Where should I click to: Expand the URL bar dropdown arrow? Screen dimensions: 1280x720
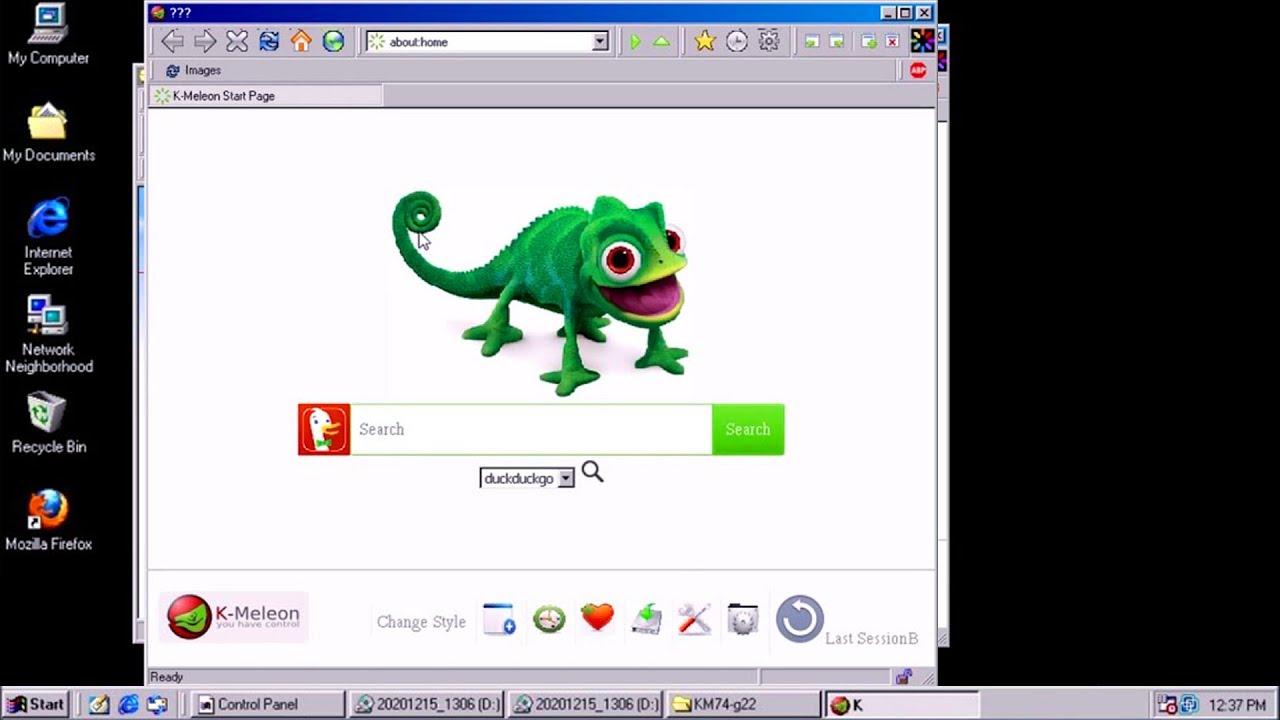click(600, 42)
